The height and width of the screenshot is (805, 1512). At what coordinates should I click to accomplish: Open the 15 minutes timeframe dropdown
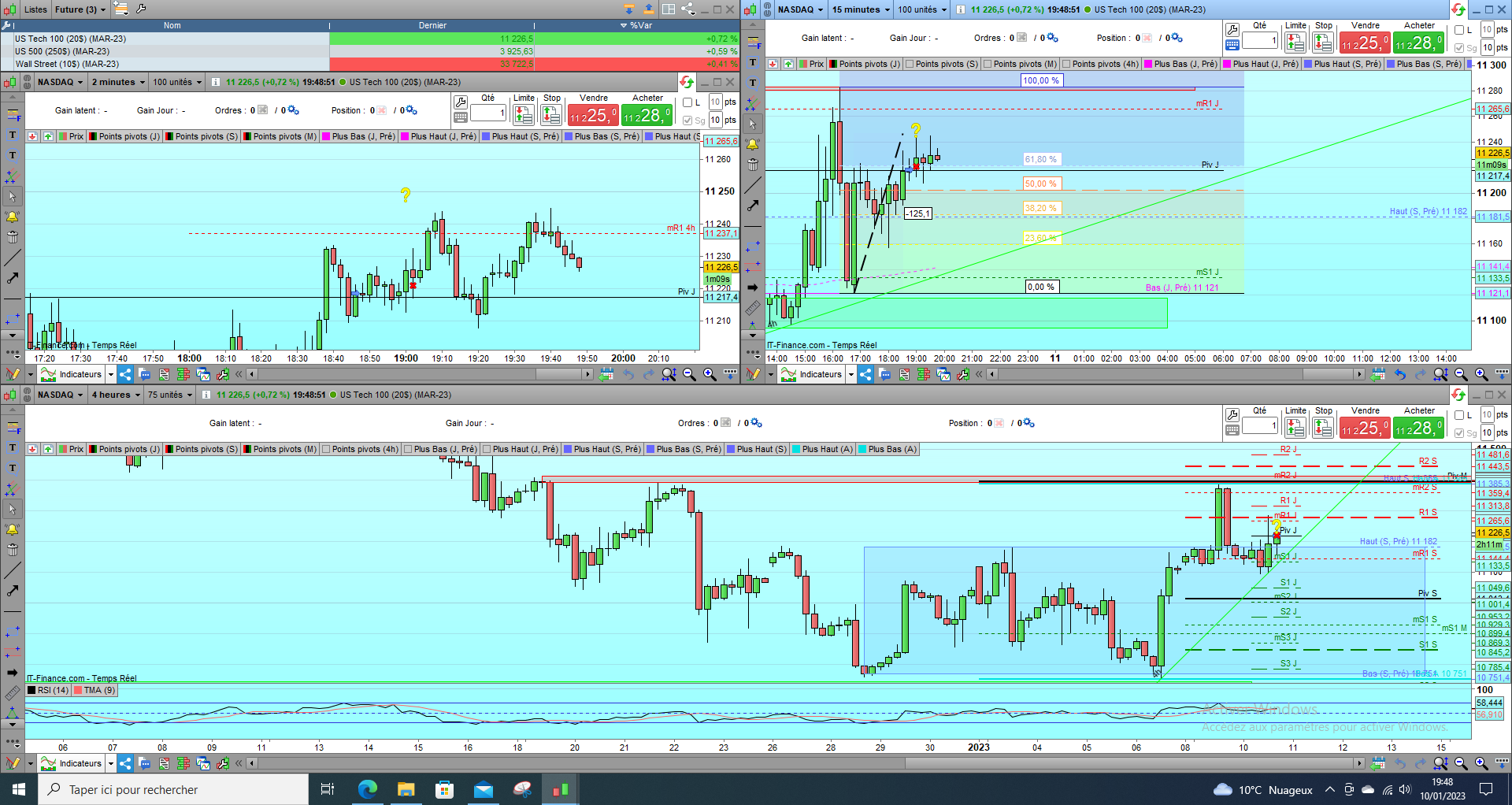click(x=862, y=9)
